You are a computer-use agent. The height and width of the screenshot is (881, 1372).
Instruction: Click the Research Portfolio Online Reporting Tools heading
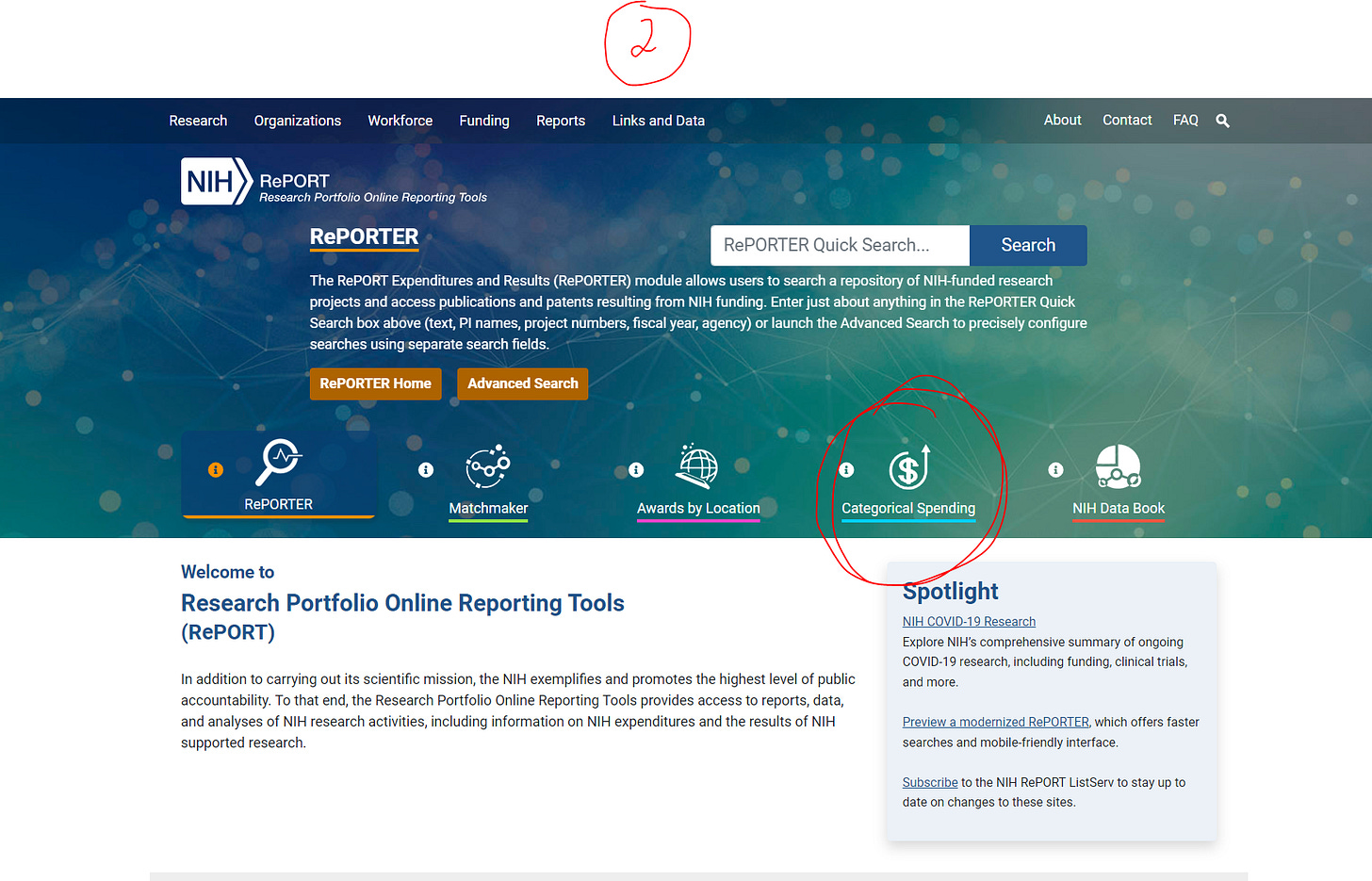402,603
